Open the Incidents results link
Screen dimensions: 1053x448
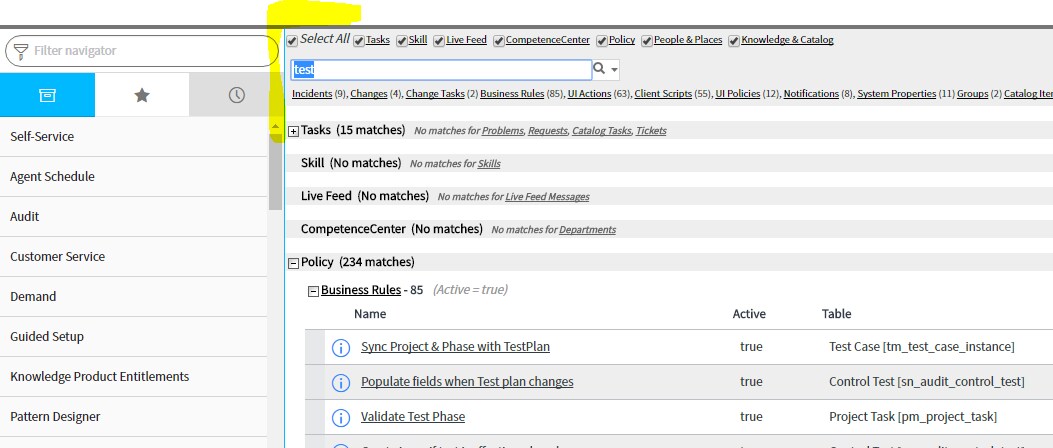point(312,94)
